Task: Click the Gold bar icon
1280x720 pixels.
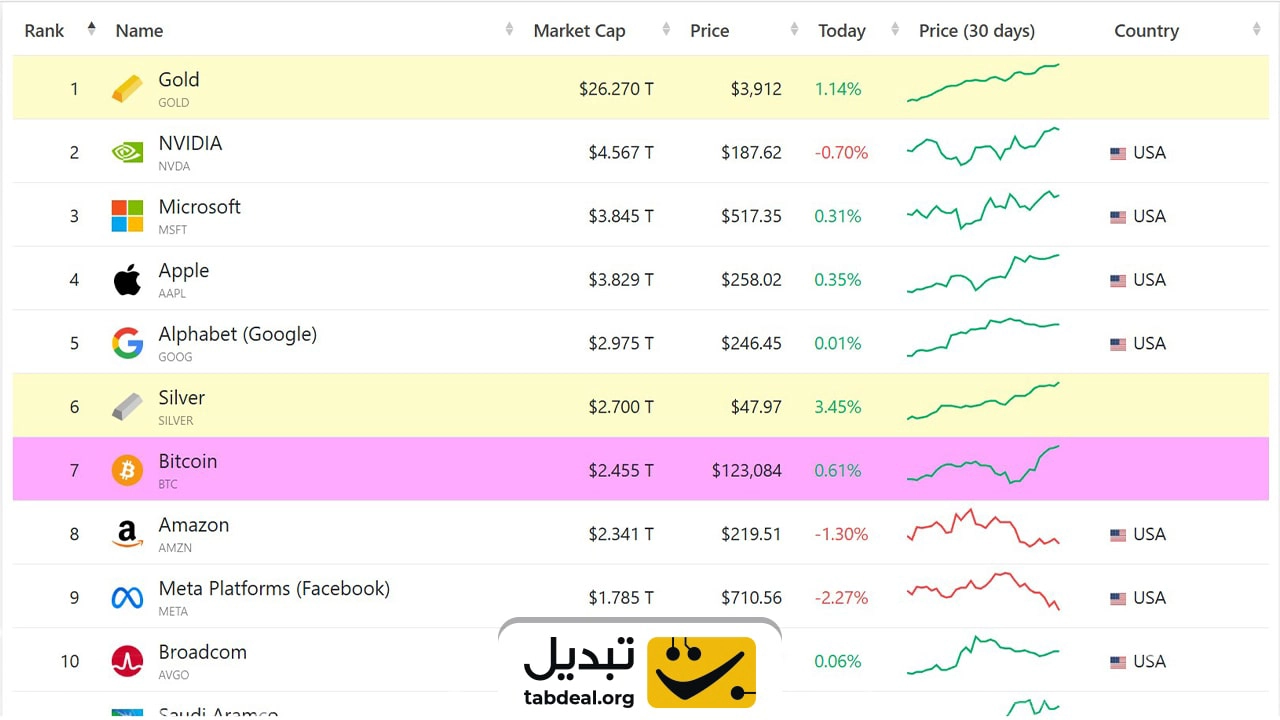Action: [x=127, y=89]
